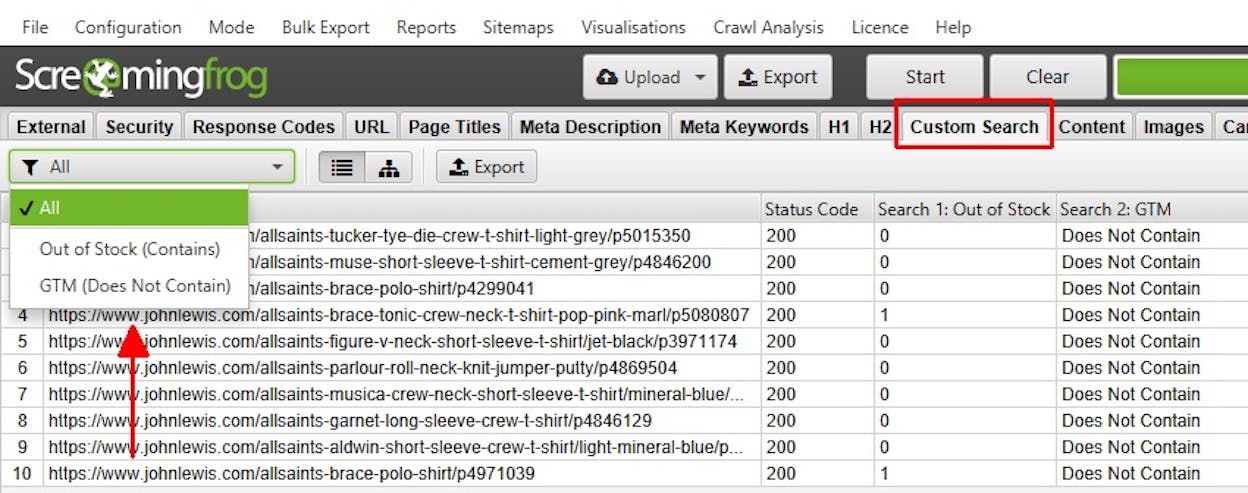Switch to the Security tab
This screenshot has width=1248, height=493.
tap(139, 127)
